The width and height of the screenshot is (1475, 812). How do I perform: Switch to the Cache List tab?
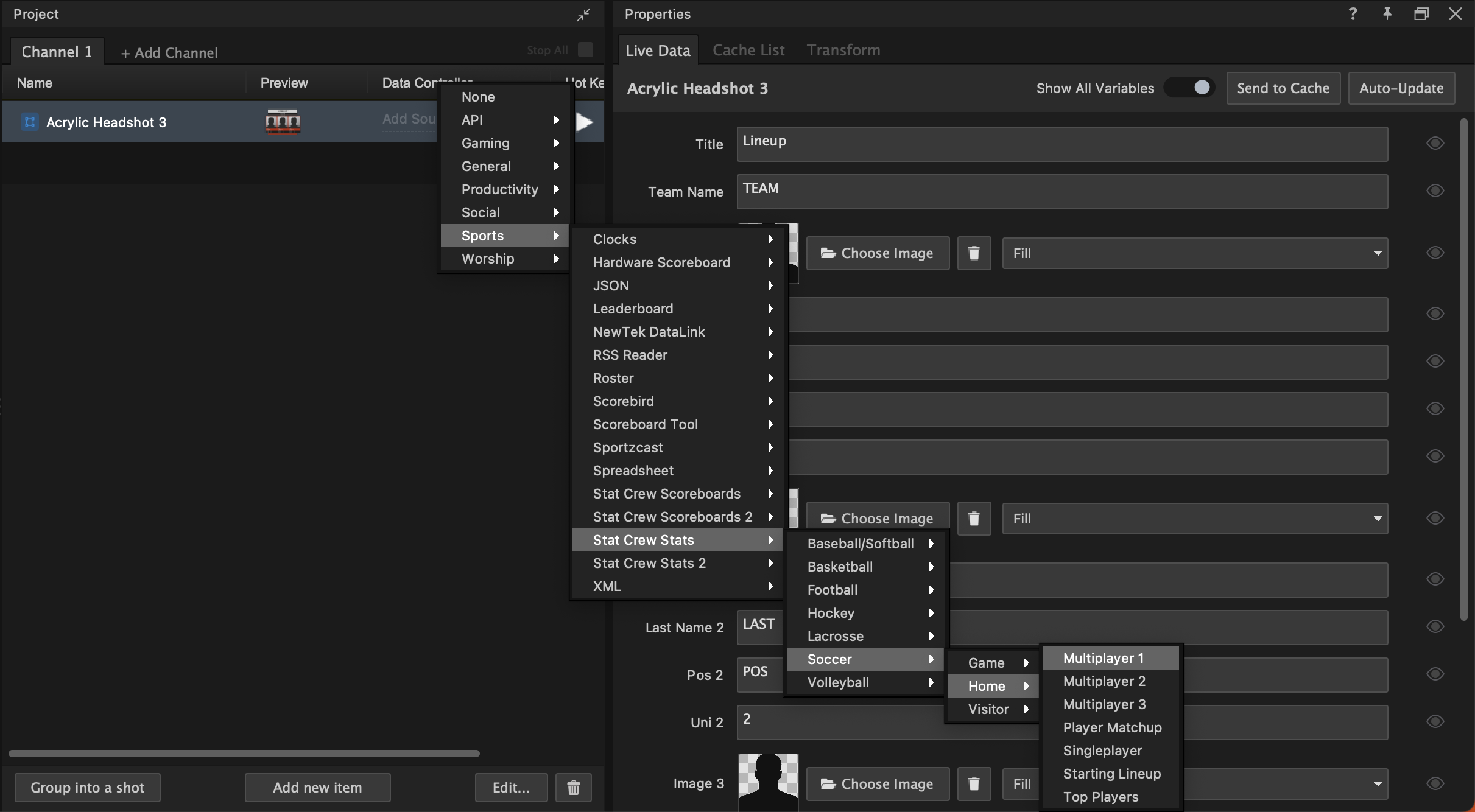tap(748, 50)
